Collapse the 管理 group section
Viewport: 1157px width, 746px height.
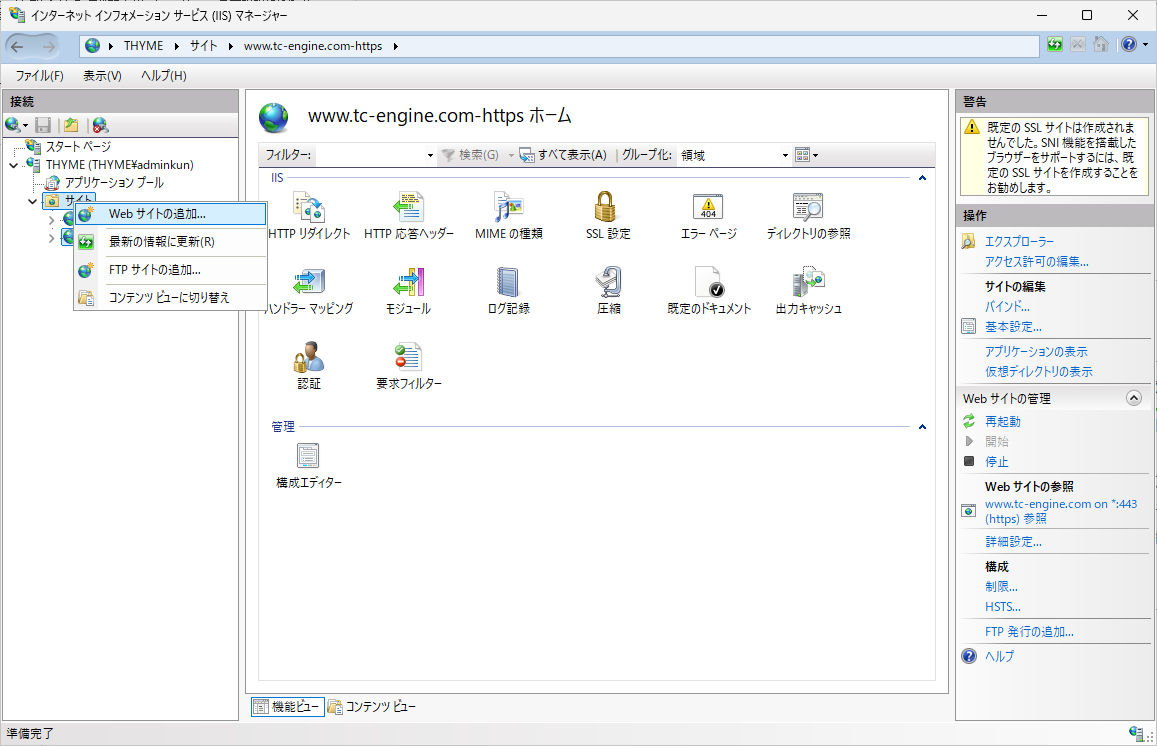coord(922,426)
